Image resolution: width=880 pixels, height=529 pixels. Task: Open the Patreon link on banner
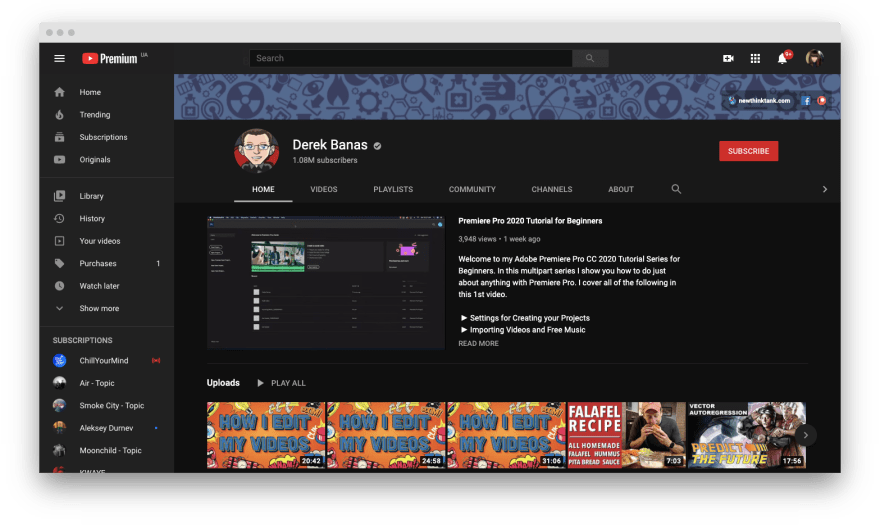(x=822, y=100)
